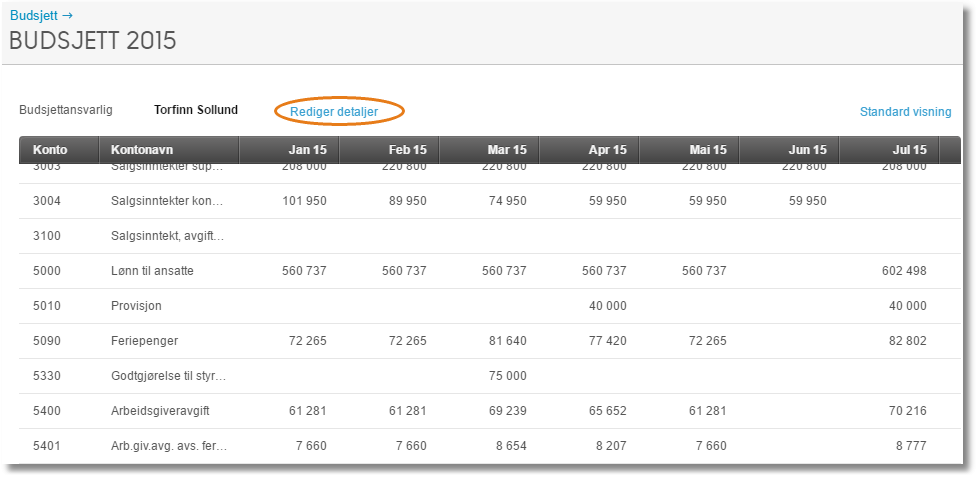Click account number 5401
This screenshot has width=977, height=478.
[x=47, y=446]
